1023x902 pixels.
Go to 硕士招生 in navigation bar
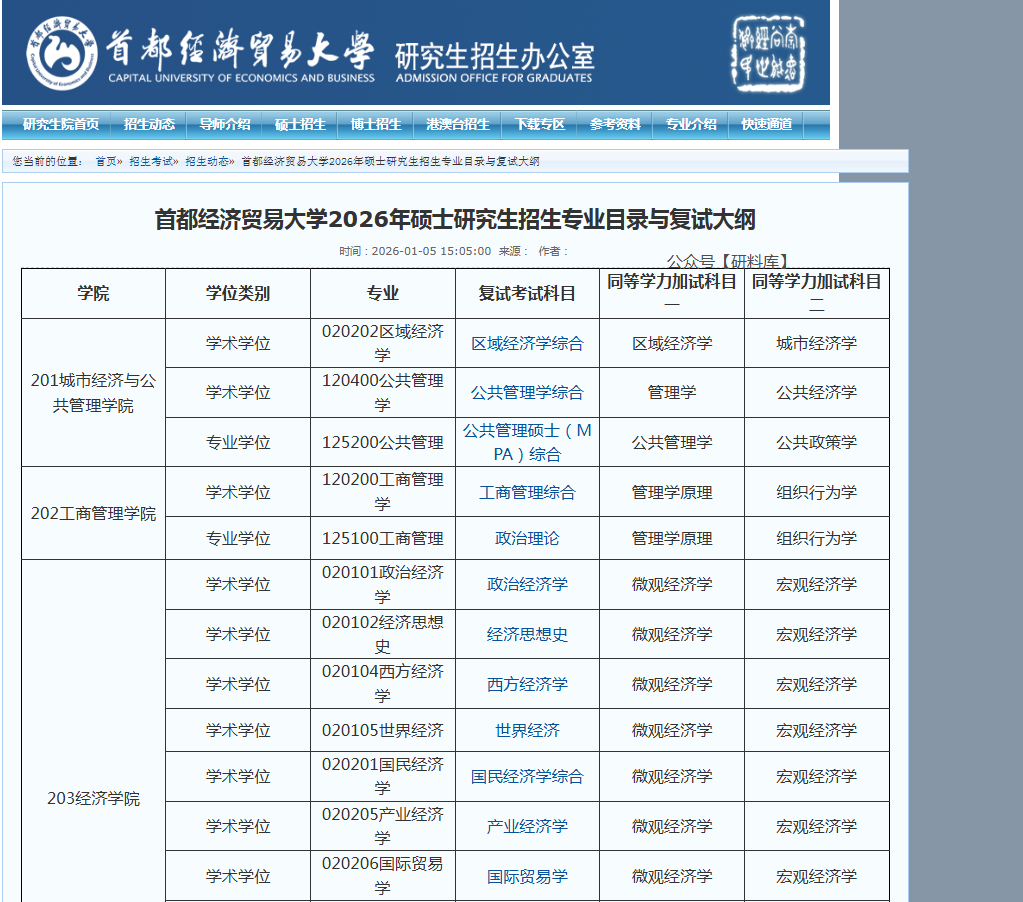pos(300,125)
